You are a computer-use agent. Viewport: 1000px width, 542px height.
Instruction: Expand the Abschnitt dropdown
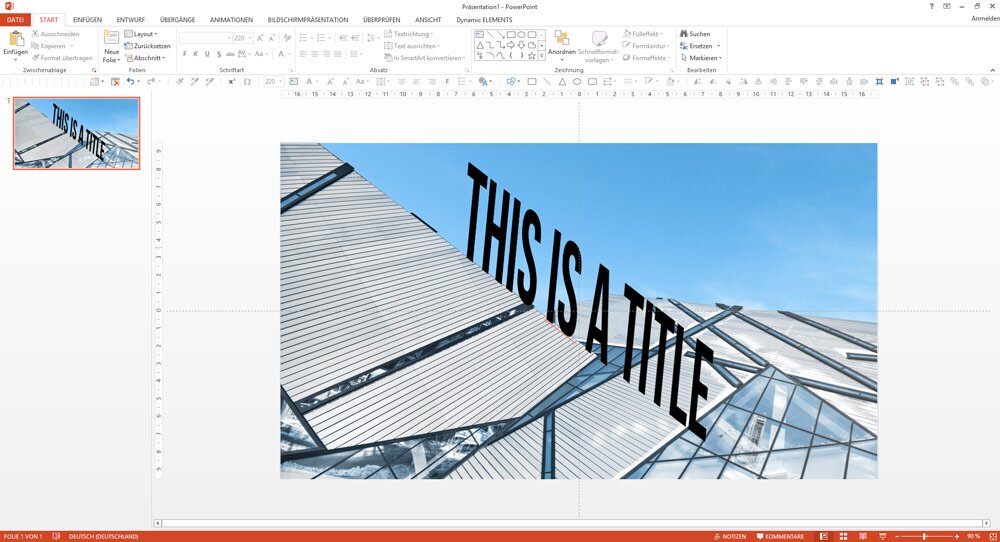147,58
